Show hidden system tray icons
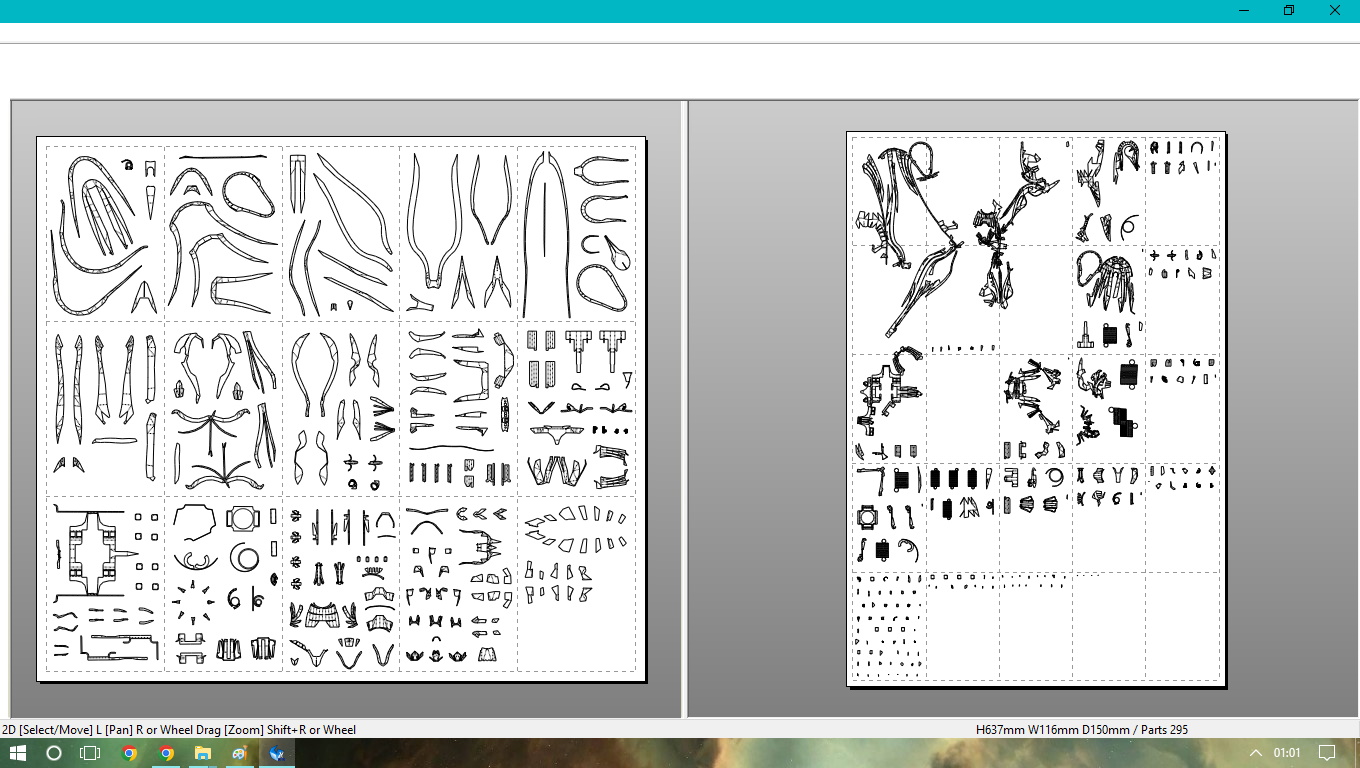This screenshot has height=768, width=1360. pyautogui.click(x=1255, y=753)
